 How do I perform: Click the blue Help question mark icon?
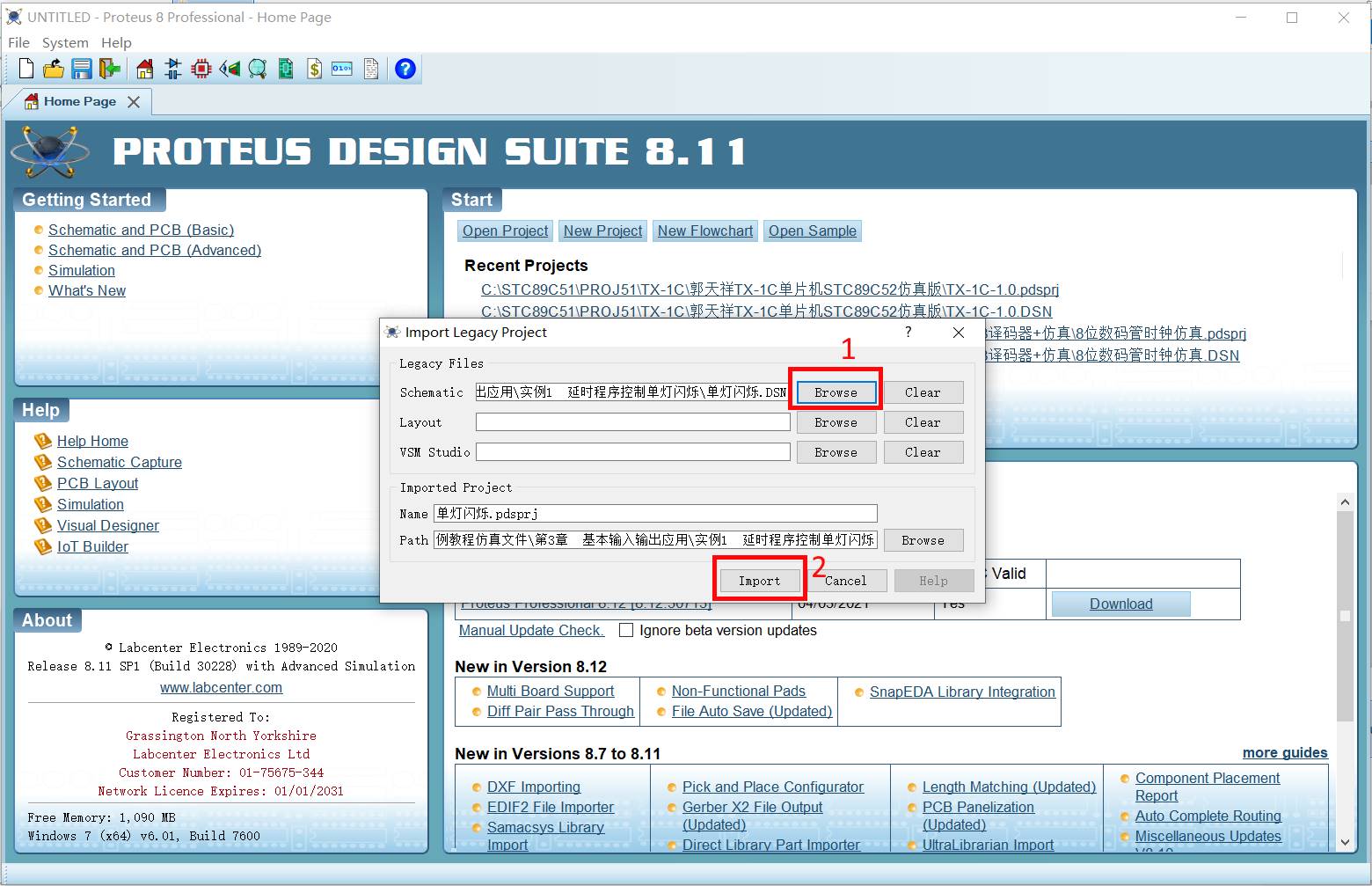pyautogui.click(x=405, y=69)
